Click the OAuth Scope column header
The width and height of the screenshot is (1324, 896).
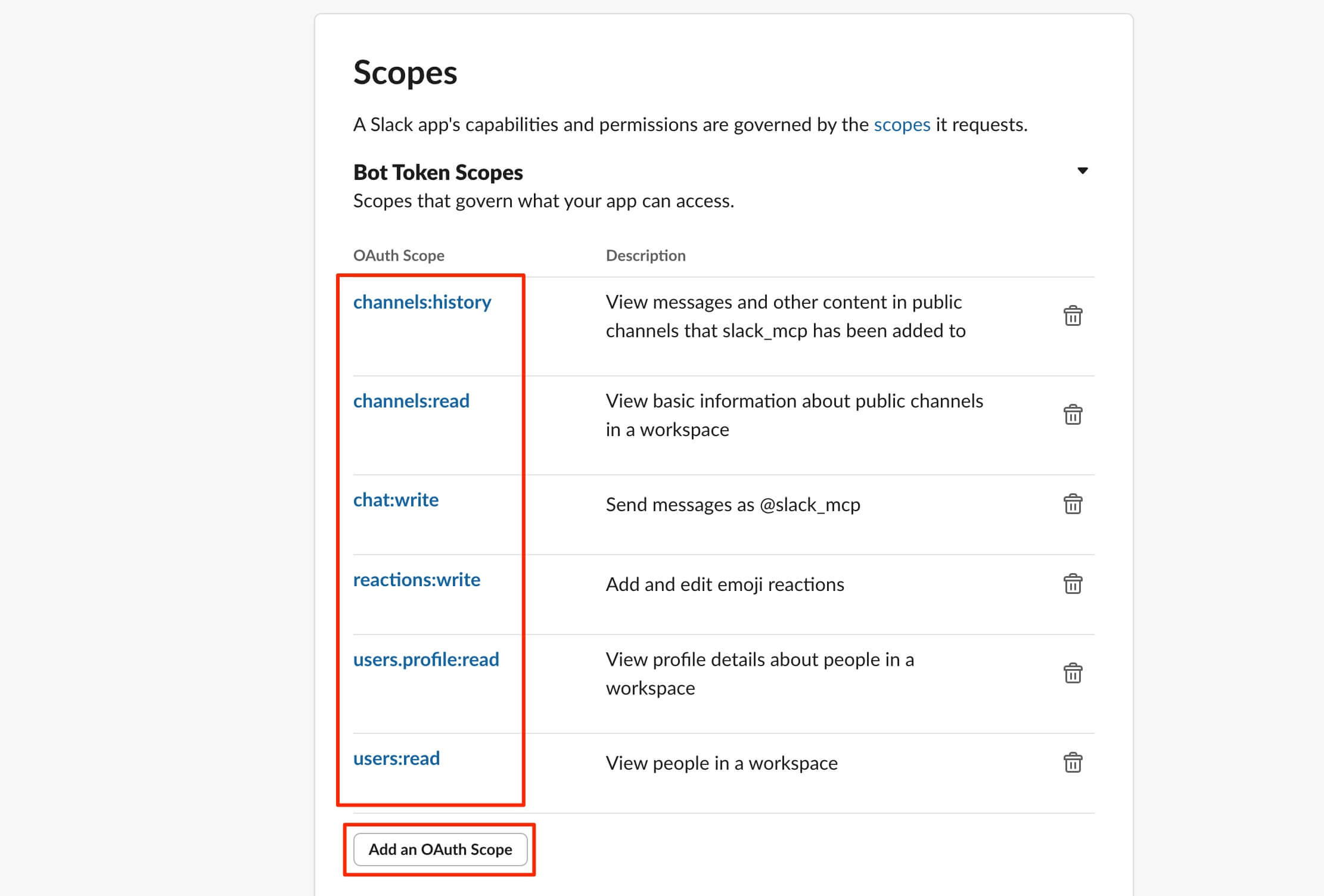(x=399, y=256)
